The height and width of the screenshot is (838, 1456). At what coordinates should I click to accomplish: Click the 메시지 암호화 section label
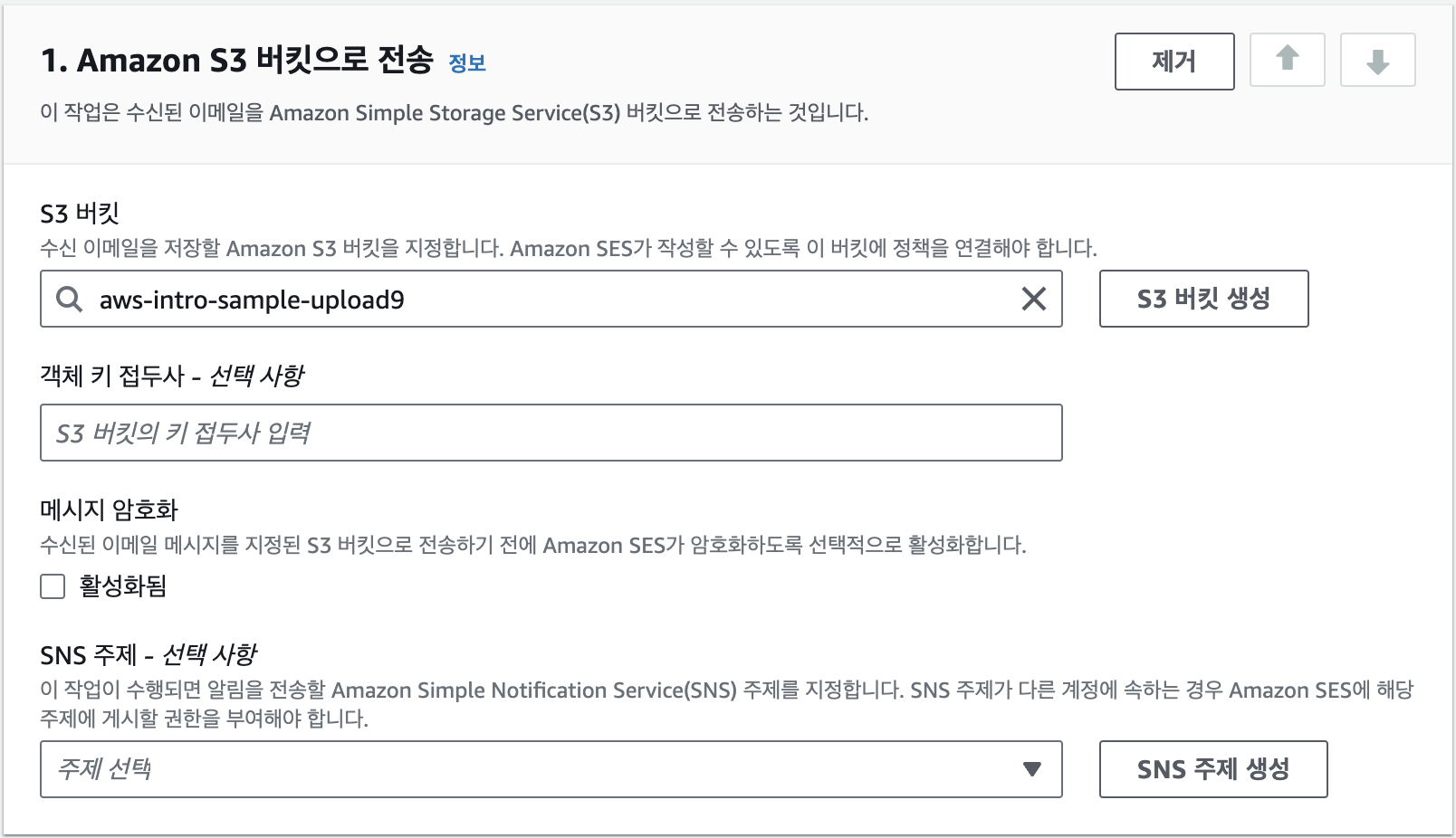109,509
